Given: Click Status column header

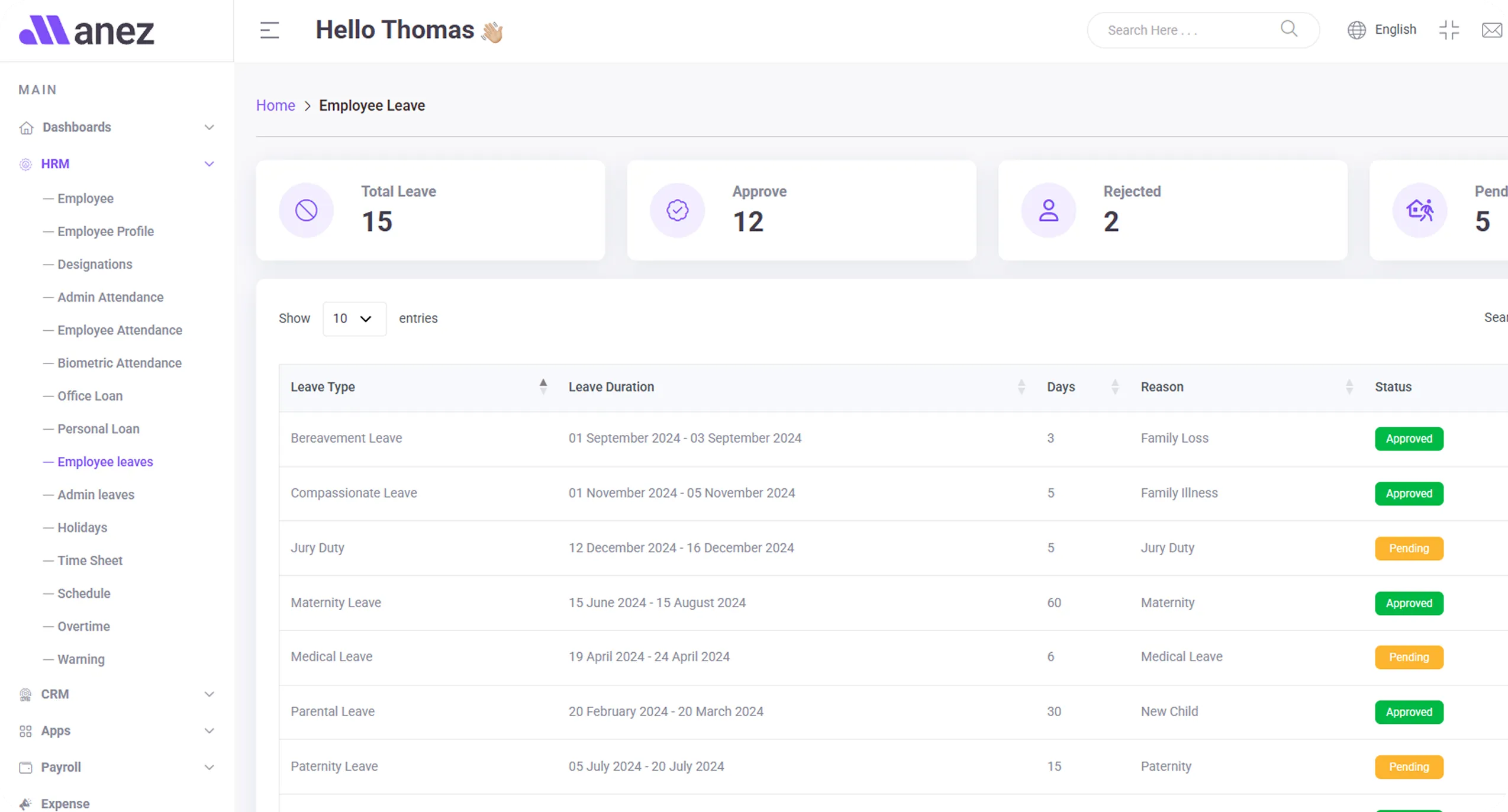Looking at the screenshot, I should [1393, 387].
